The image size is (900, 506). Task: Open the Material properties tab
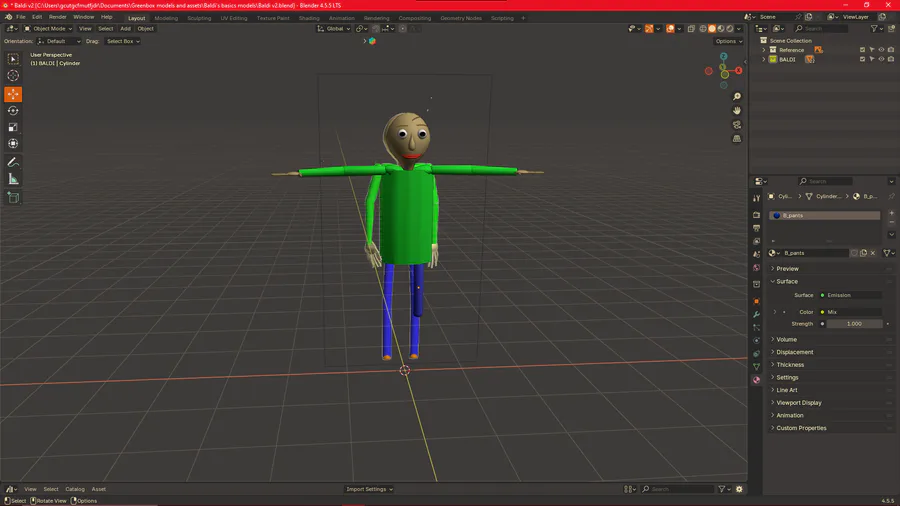click(757, 379)
